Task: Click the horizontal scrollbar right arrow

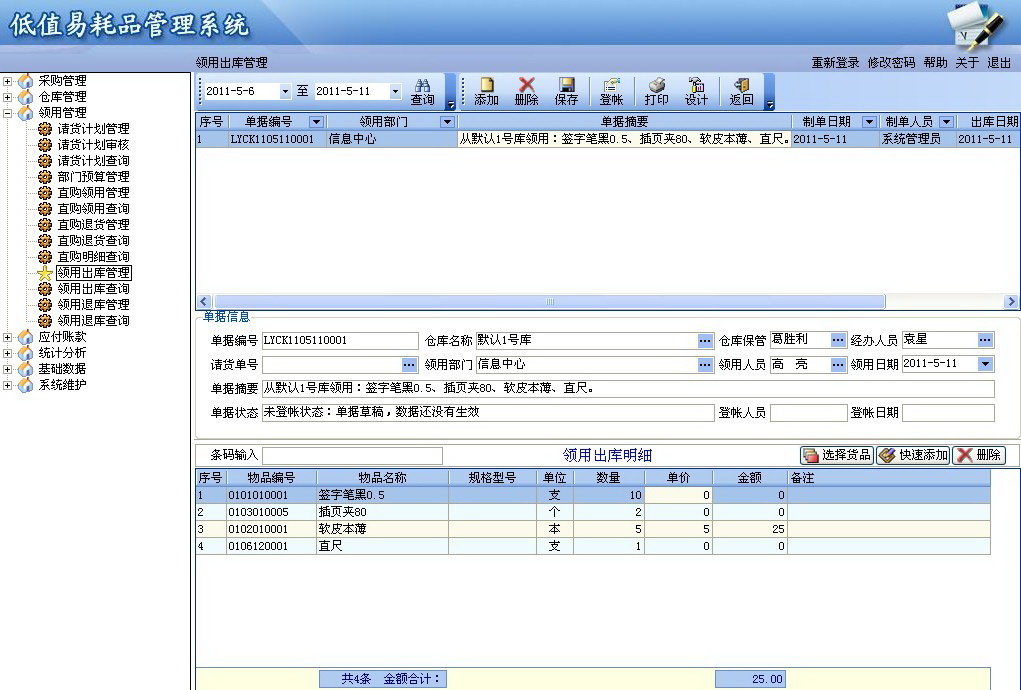Action: (1011, 301)
